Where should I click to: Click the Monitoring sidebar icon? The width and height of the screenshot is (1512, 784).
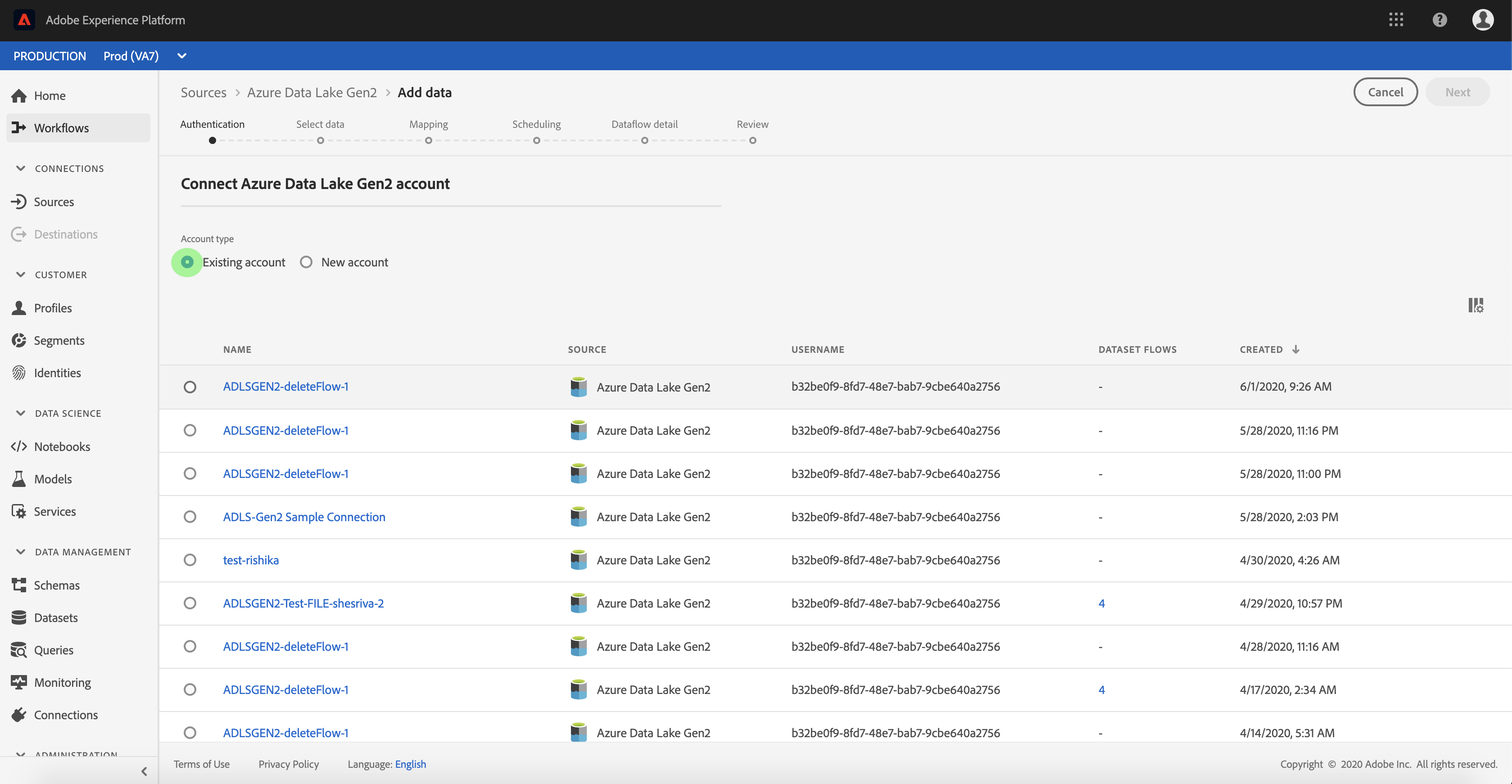pyautogui.click(x=19, y=682)
